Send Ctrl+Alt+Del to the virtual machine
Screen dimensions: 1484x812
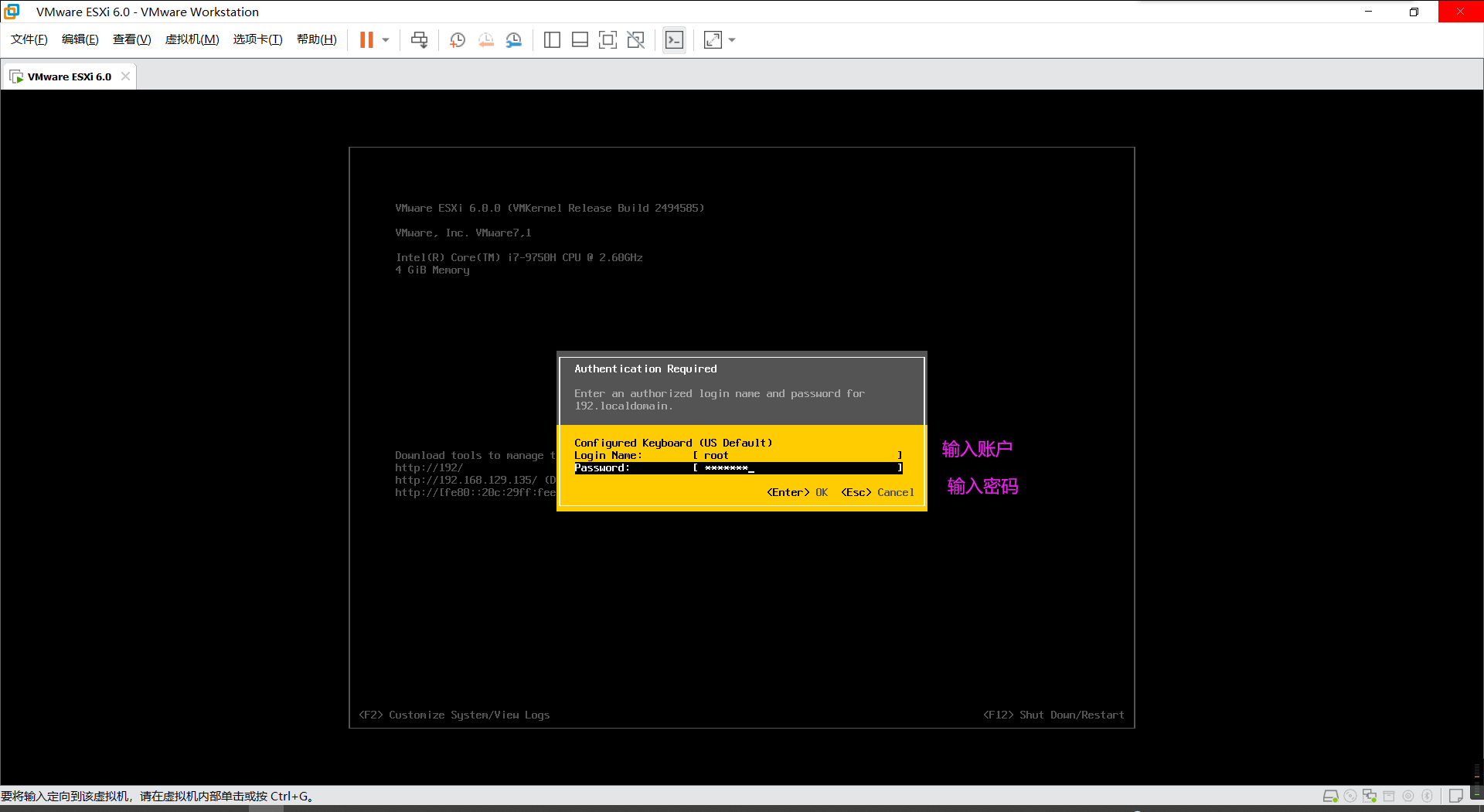(x=419, y=40)
